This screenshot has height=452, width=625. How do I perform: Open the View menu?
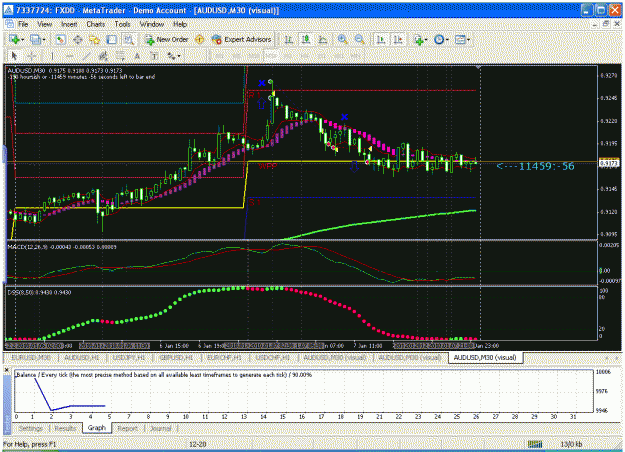pyautogui.click(x=45, y=24)
